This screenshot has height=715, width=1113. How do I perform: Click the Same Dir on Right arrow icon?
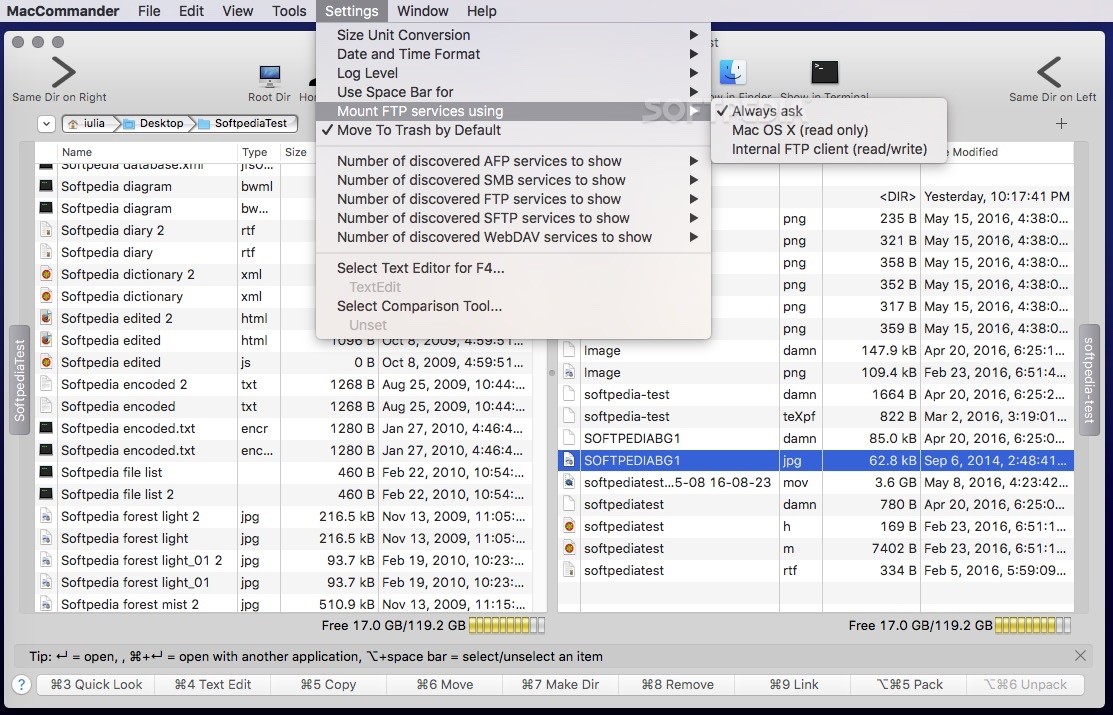pos(62,73)
